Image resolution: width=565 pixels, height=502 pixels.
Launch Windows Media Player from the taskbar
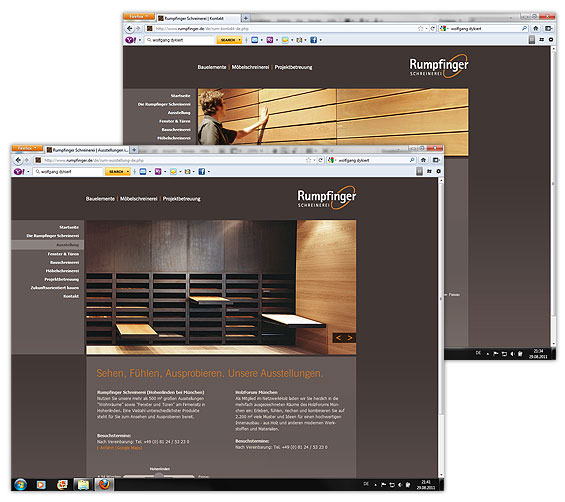click(x=41, y=485)
